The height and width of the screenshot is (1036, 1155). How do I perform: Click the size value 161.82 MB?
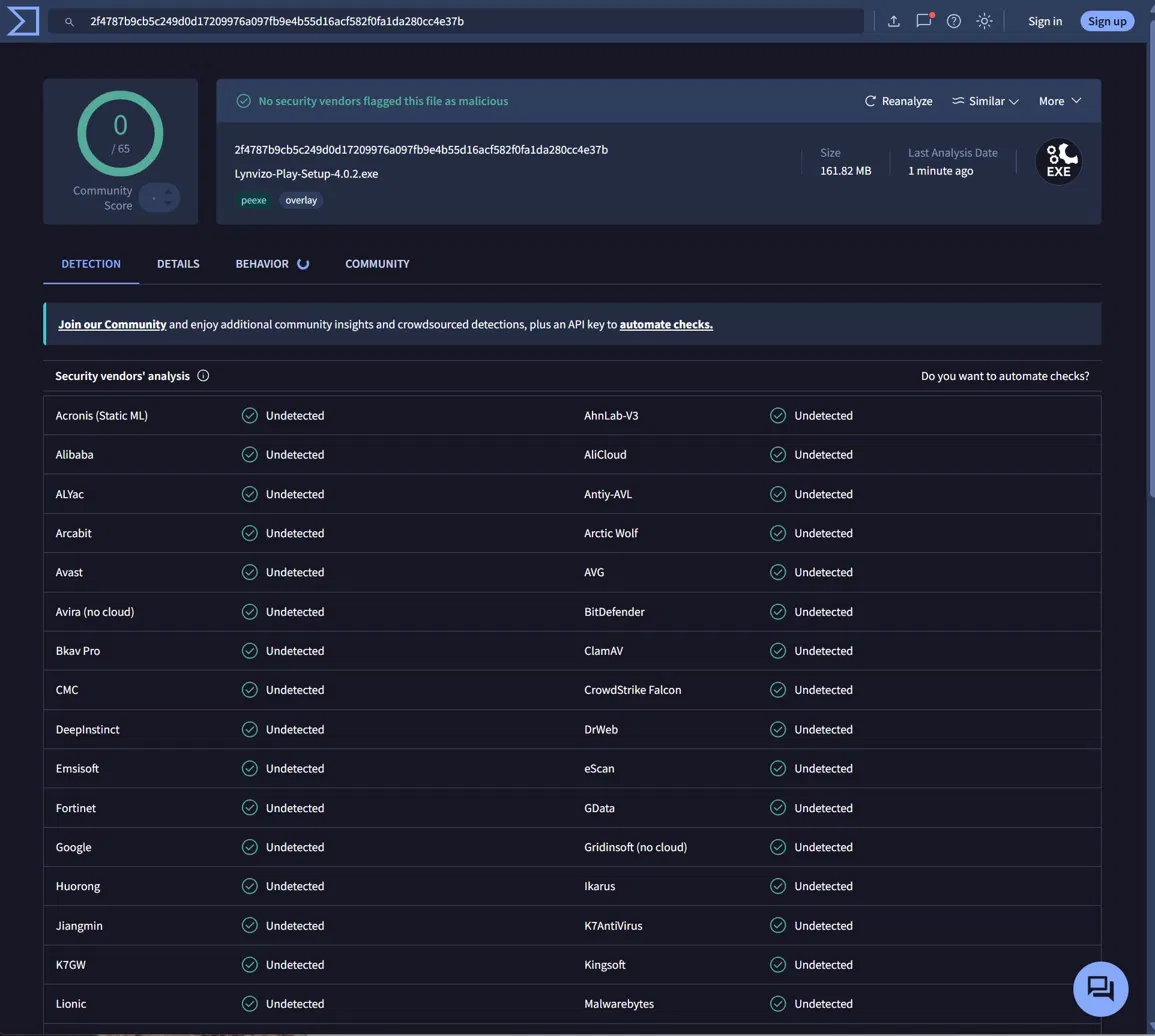846,171
